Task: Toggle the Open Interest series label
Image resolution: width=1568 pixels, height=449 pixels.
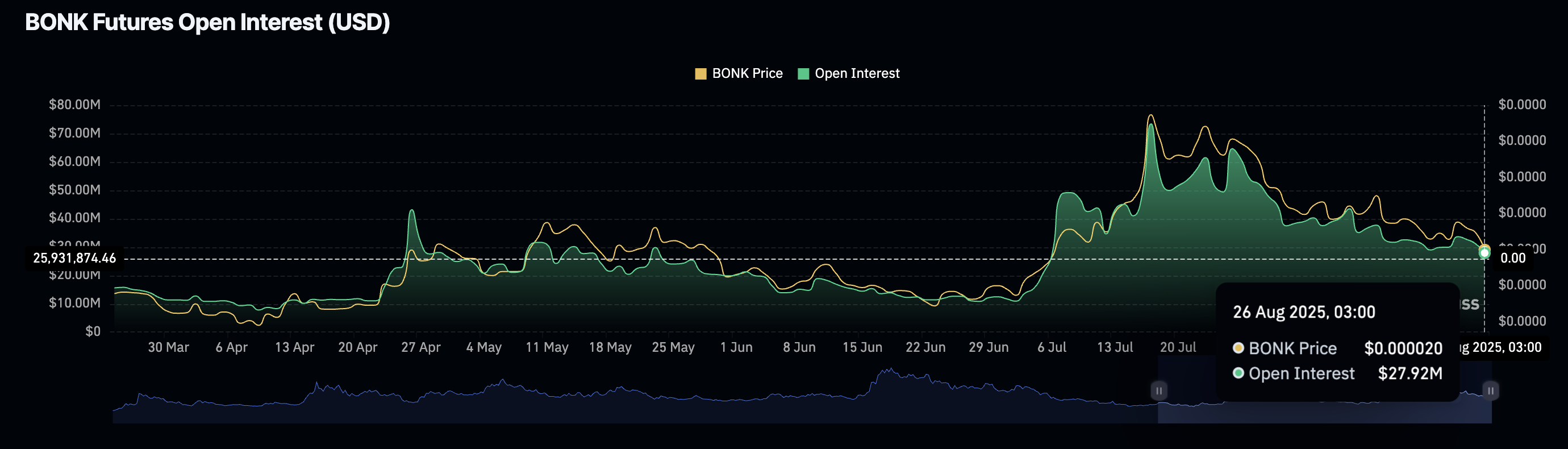Action: pyautogui.click(x=857, y=74)
